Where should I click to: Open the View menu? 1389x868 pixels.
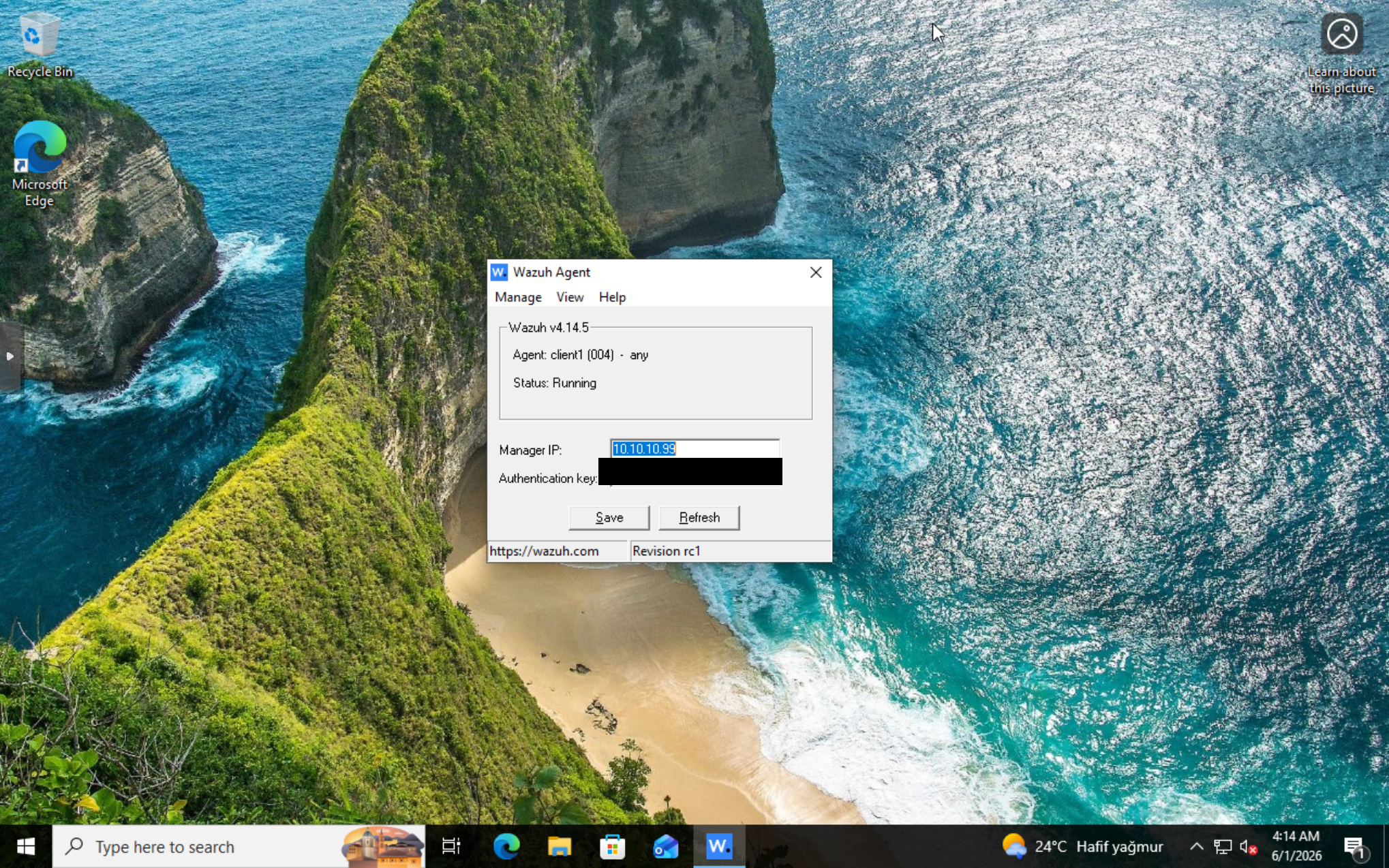570,297
